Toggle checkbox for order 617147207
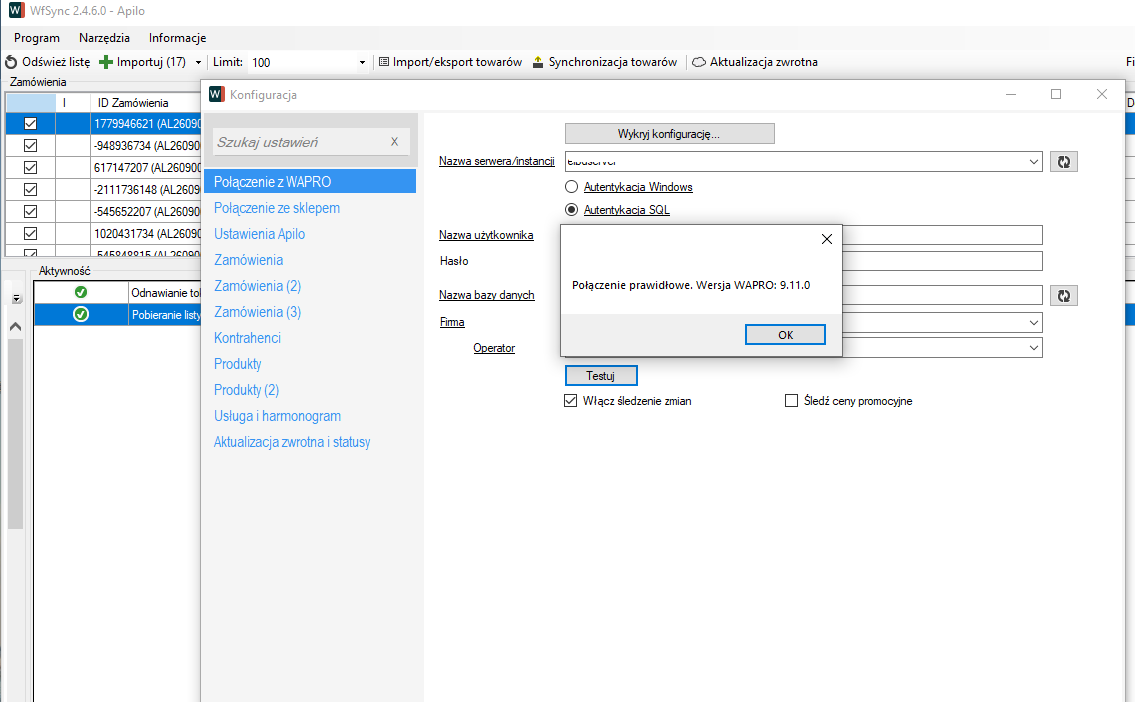Screen dimensions: 1135x702 point(30,167)
